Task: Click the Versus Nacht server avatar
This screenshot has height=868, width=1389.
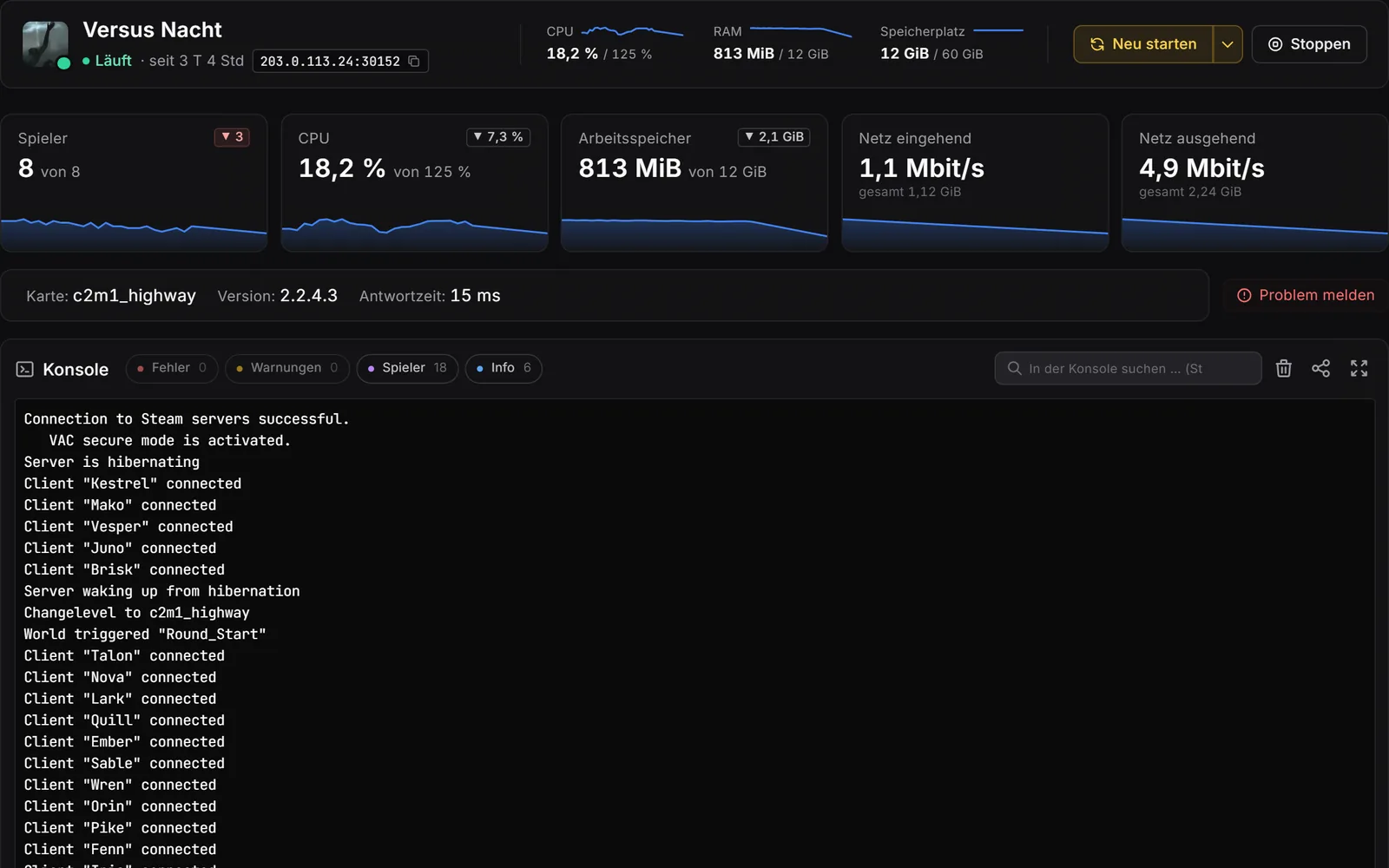Action: coord(45,44)
